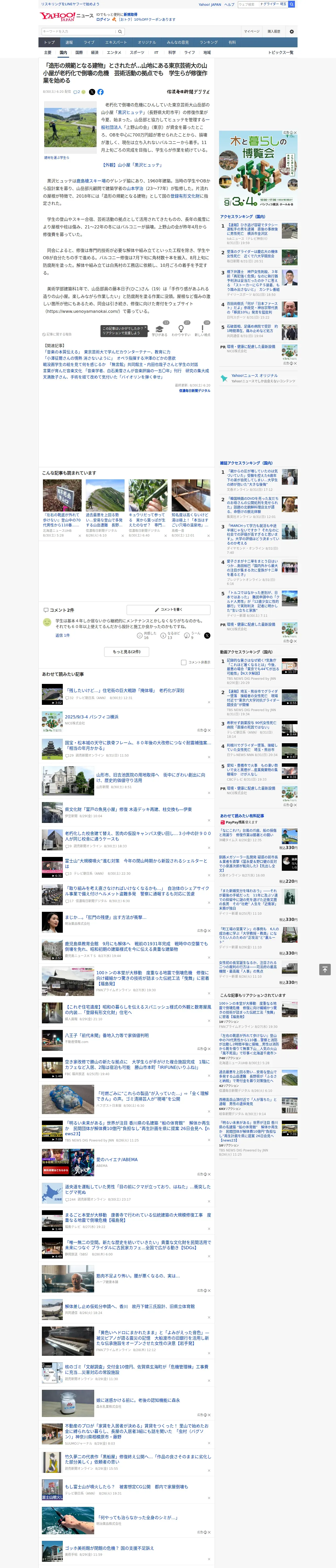Viewport: 336px width, 1568px height.
Task: React with わかりやすい lightbulb icon
Action: (x=181, y=329)
